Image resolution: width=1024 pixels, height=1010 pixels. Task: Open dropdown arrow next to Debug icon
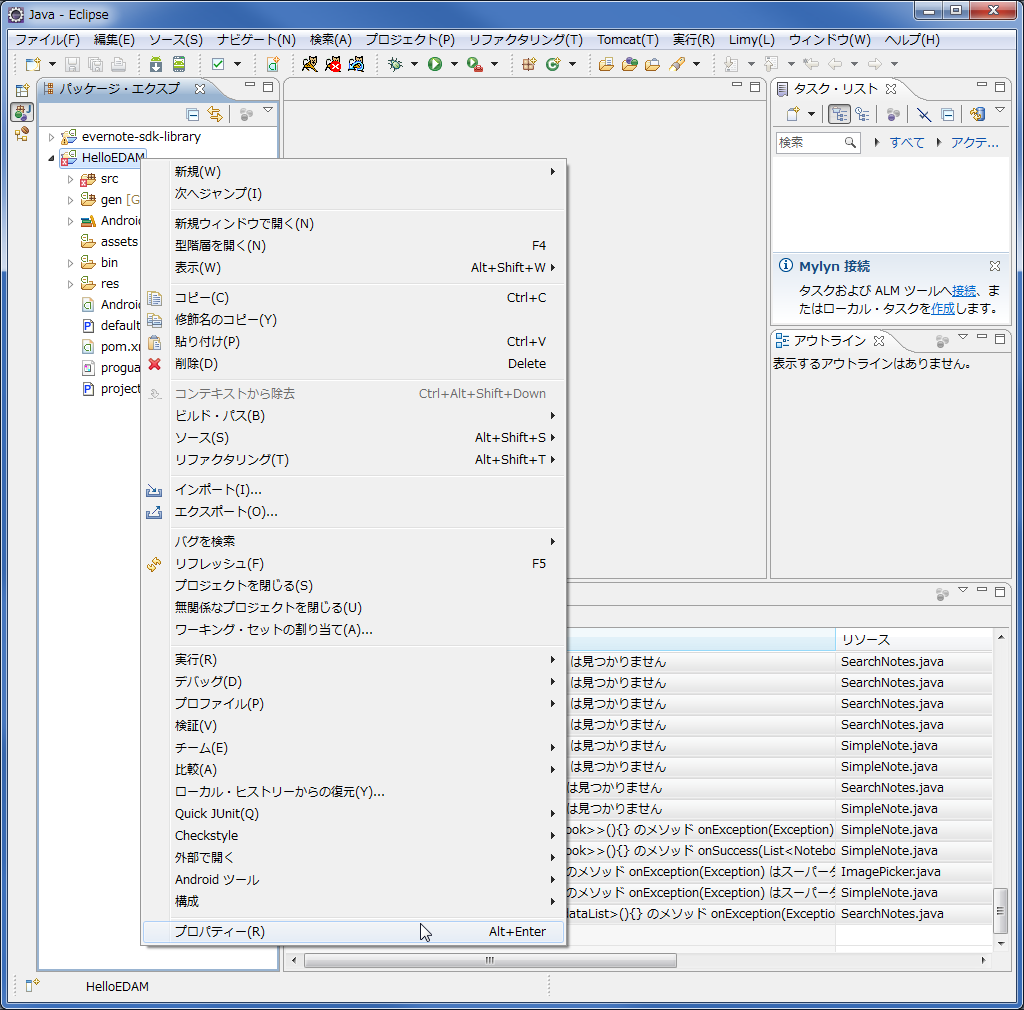point(414,64)
